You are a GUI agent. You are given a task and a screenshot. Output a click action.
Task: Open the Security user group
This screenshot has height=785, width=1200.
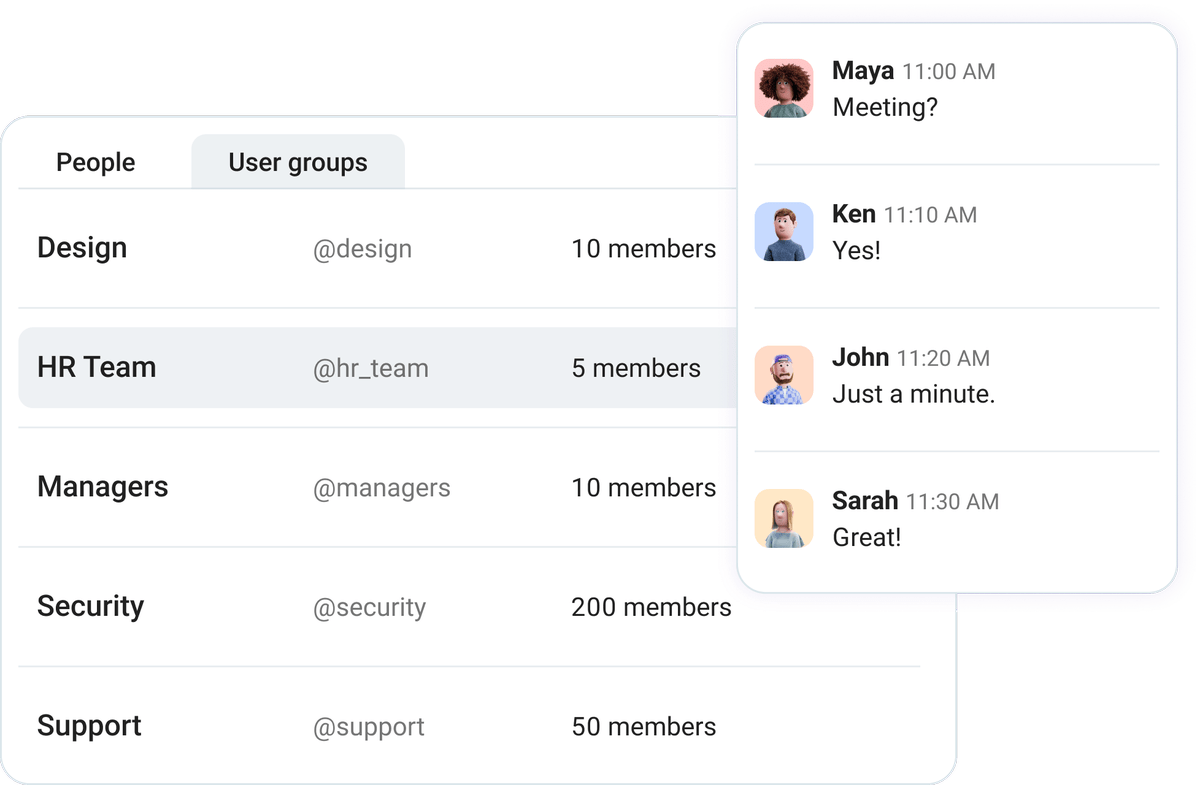tap(91, 607)
